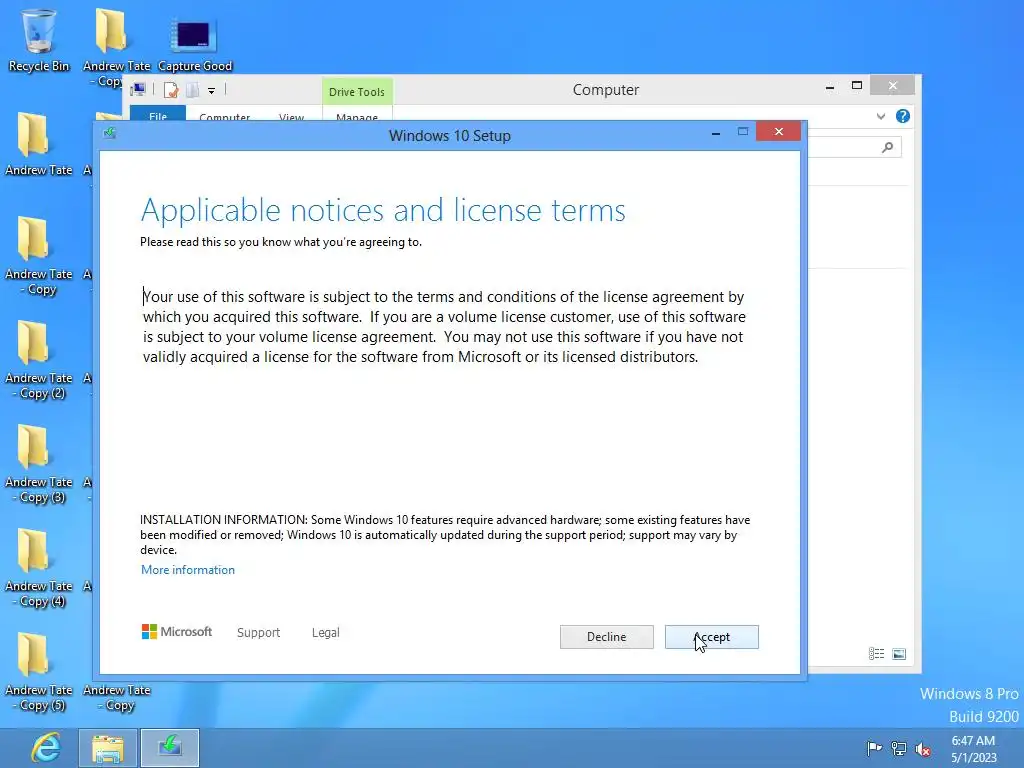Open Help in Computer window
1024x768 pixels.
(x=903, y=116)
